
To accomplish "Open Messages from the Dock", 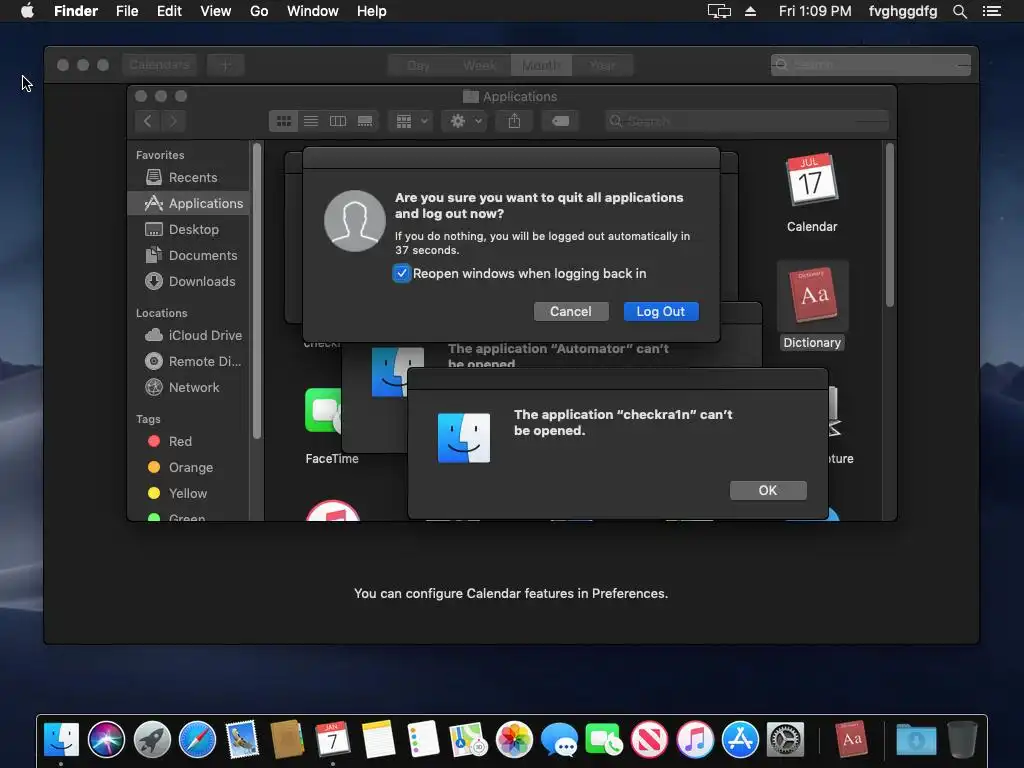I will (559, 740).
